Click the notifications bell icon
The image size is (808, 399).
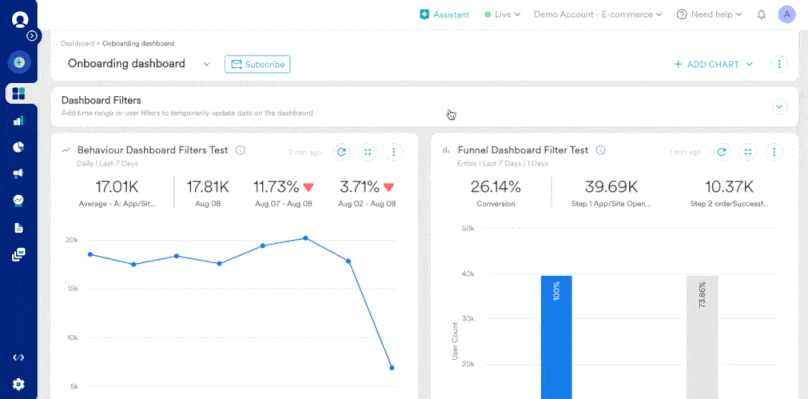pyautogui.click(x=761, y=15)
